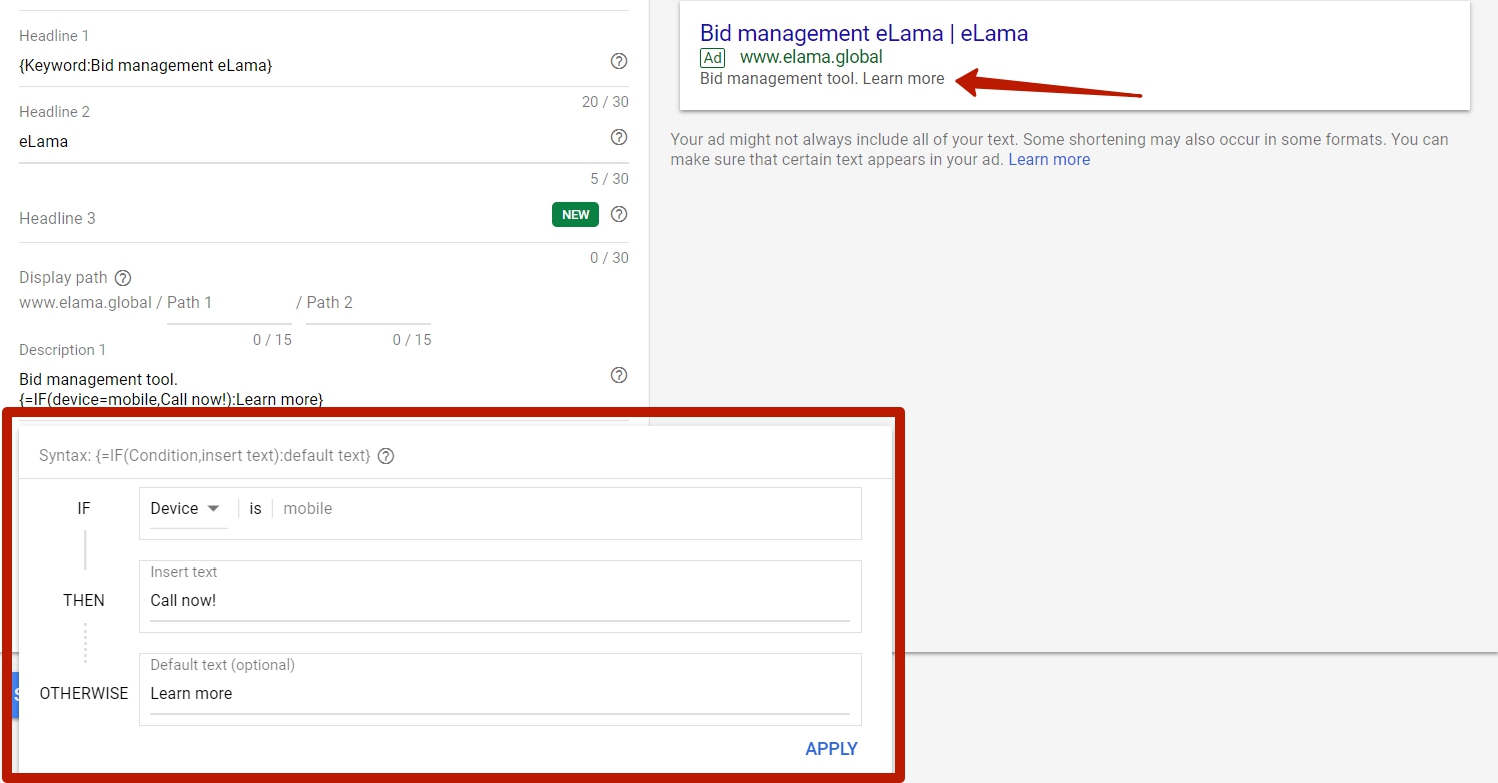The image size is (1498, 783).
Task: Open help icon for Headline 2
Action: pos(619,137)
